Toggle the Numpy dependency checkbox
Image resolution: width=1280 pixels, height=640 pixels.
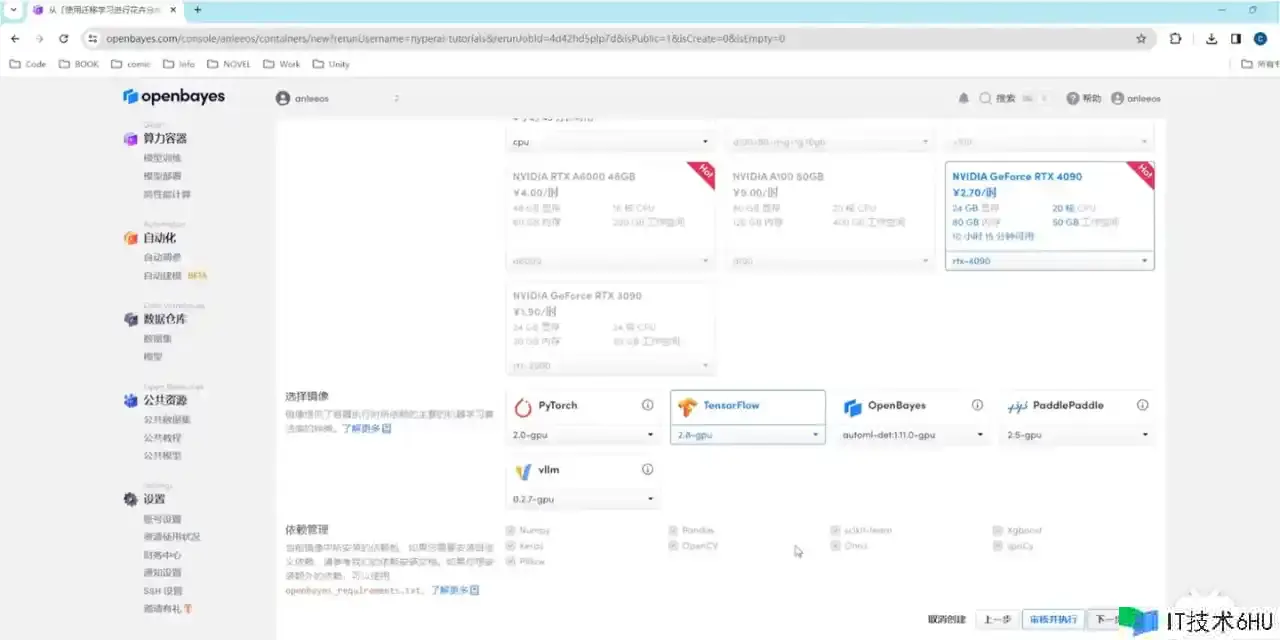pos(511,530)
